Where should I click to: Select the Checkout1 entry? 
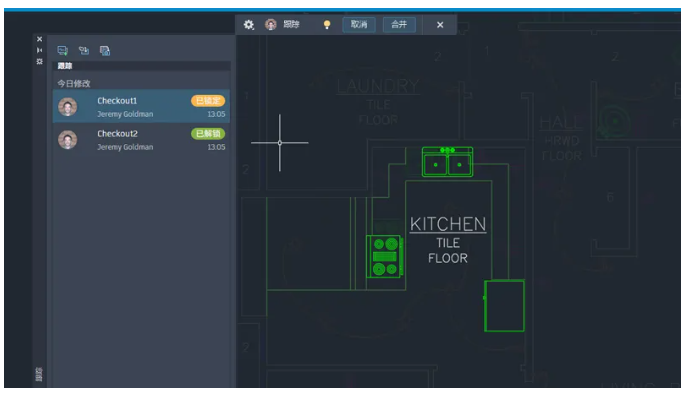coord(141,106)
